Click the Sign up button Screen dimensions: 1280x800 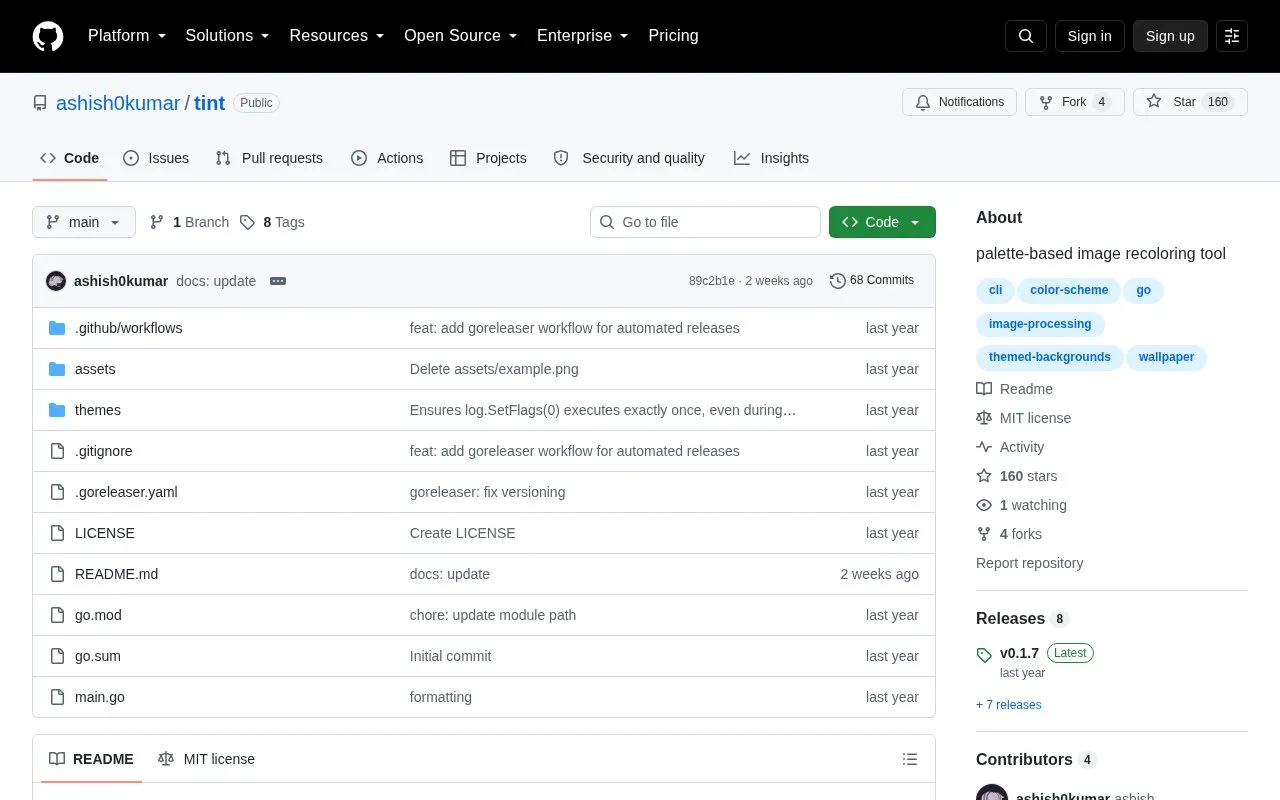point(1170,36)
